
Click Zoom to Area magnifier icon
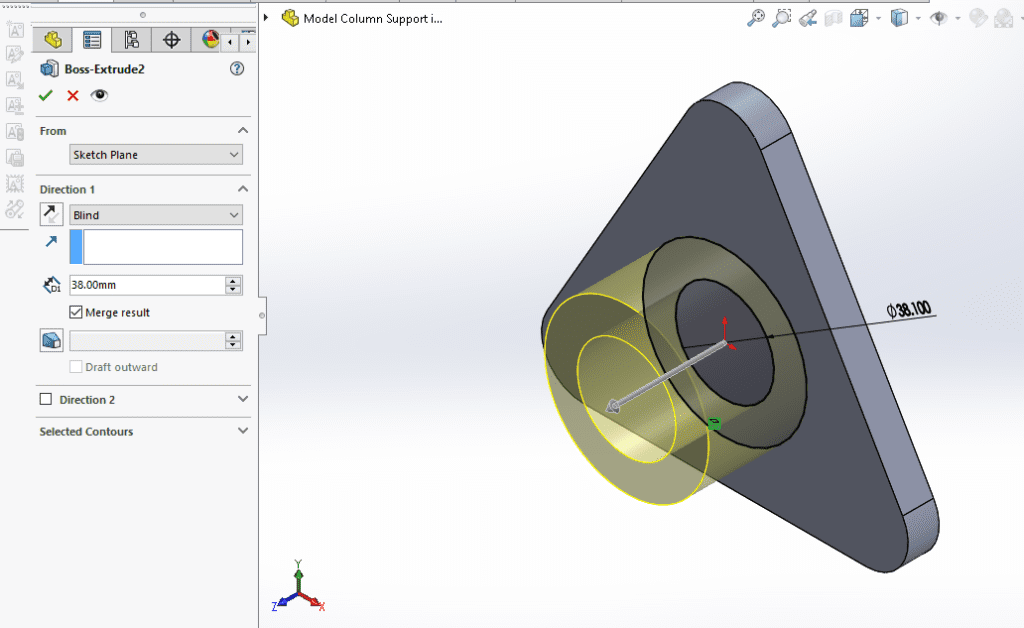coord(781,18)
